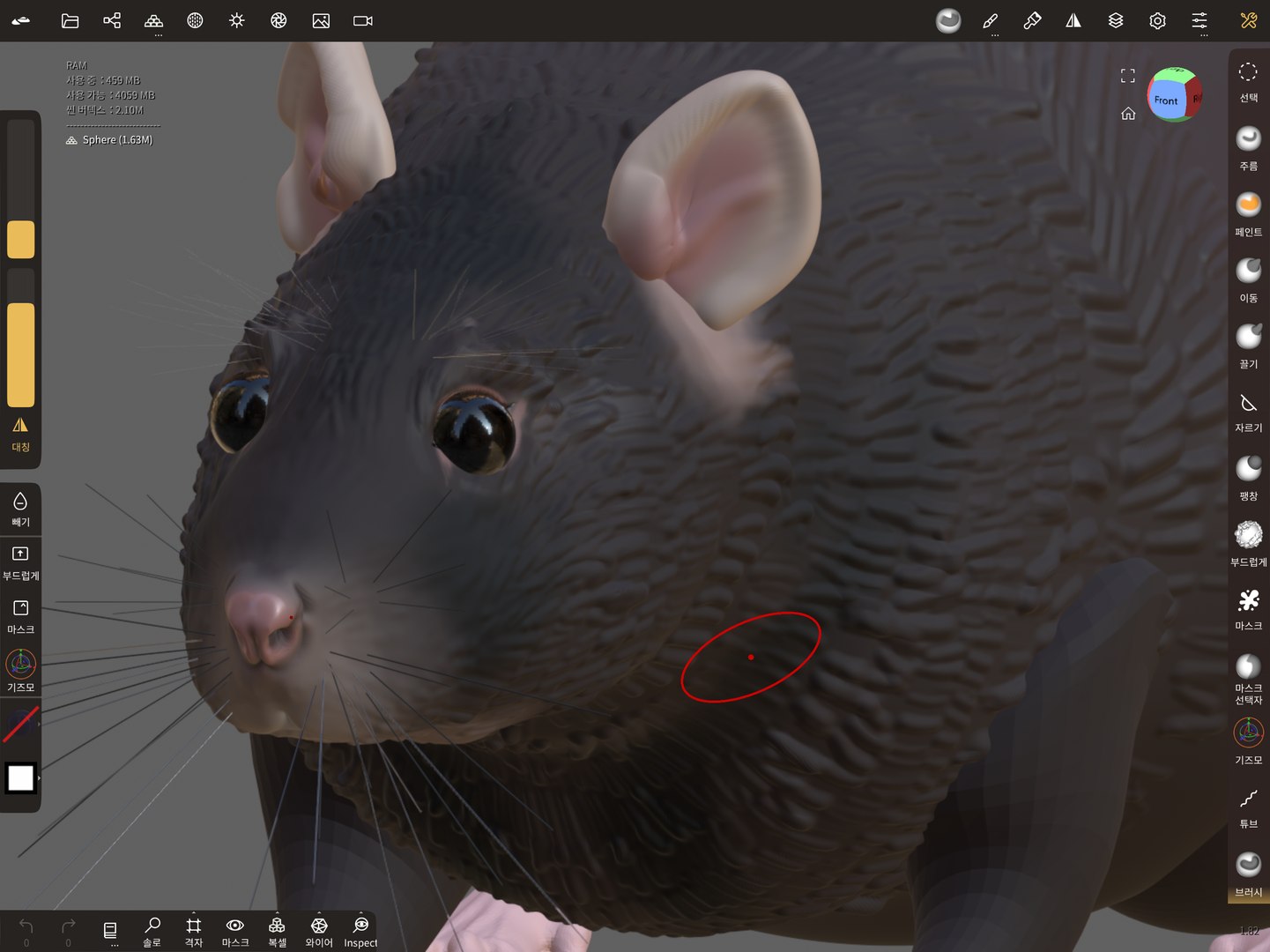Open the Tools wrench menu

coord(1249,20)
